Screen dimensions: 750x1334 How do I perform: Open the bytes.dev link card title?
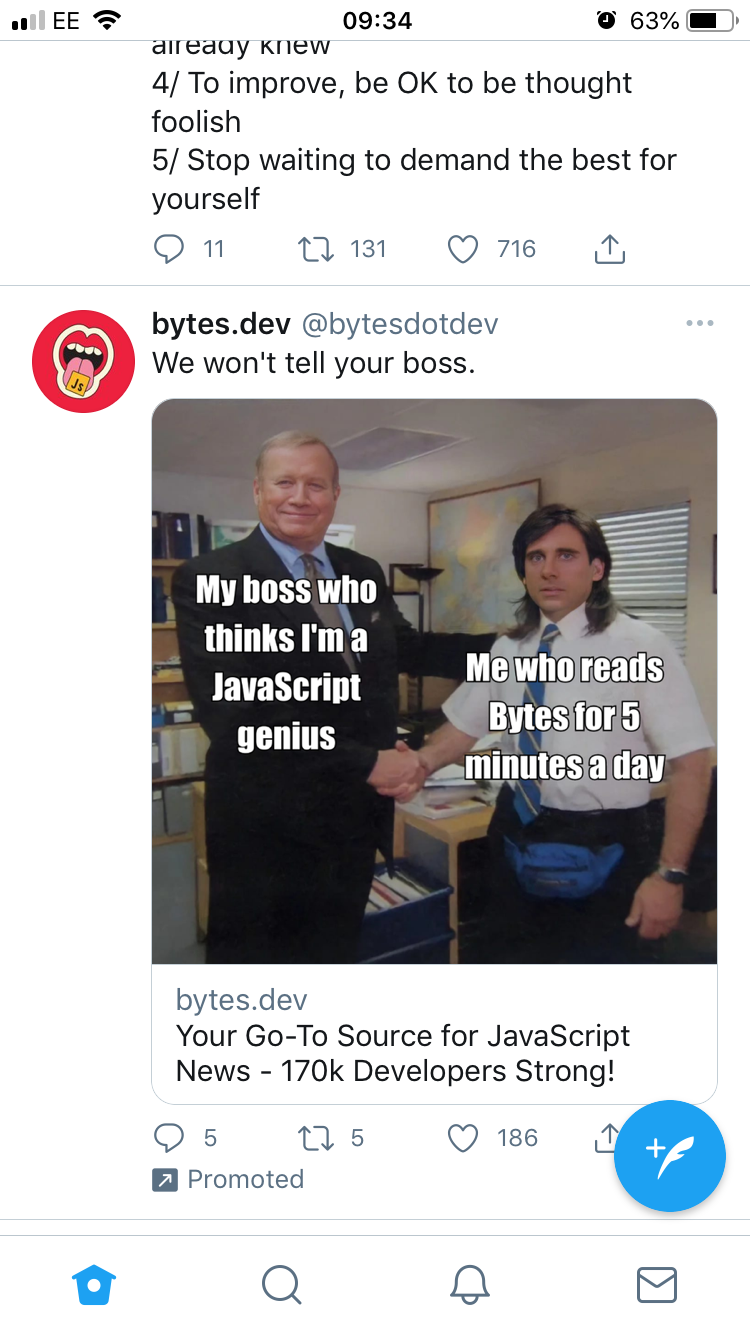pyautogui.click(x=403, y=1053)
